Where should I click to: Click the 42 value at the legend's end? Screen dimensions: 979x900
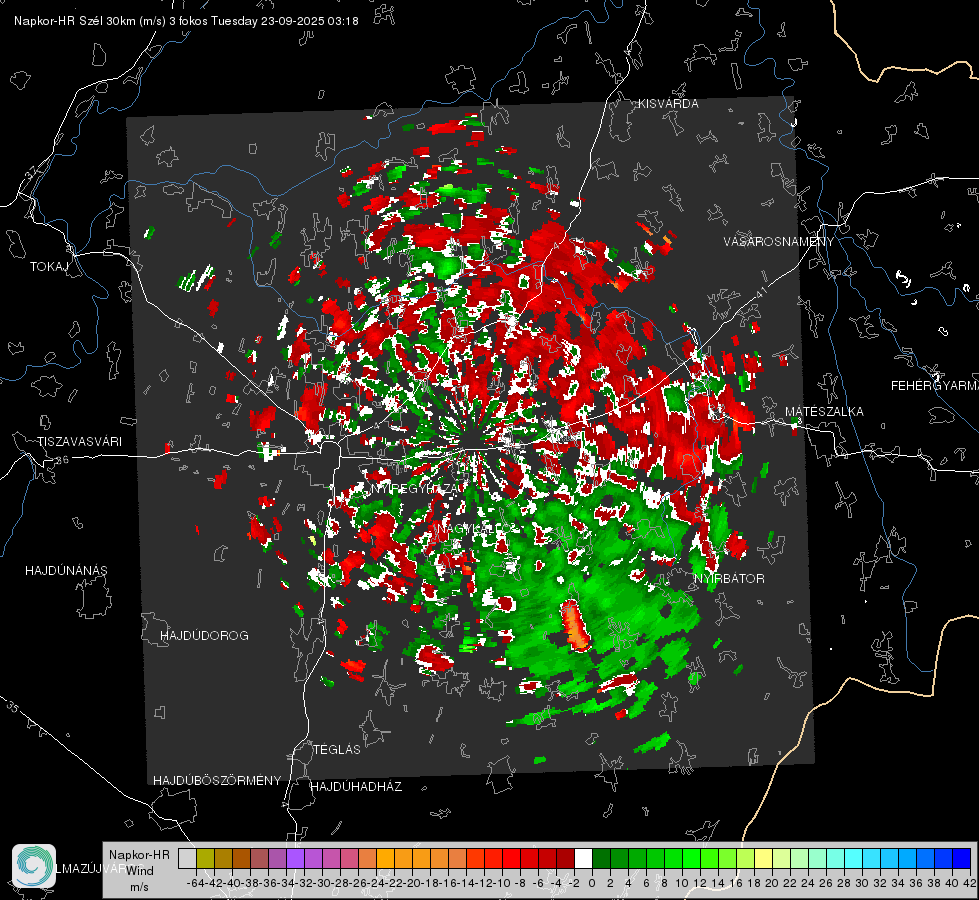(970, 883)
